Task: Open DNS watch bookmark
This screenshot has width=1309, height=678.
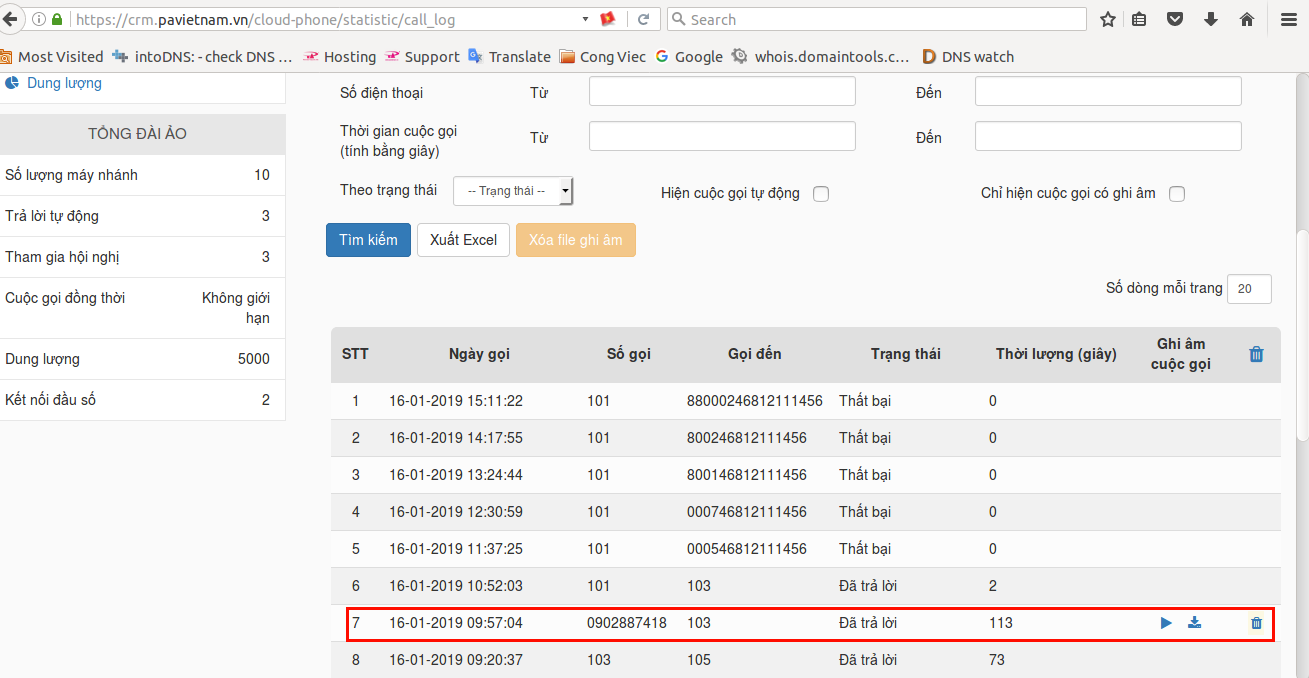Action: (x=968, y=57)
